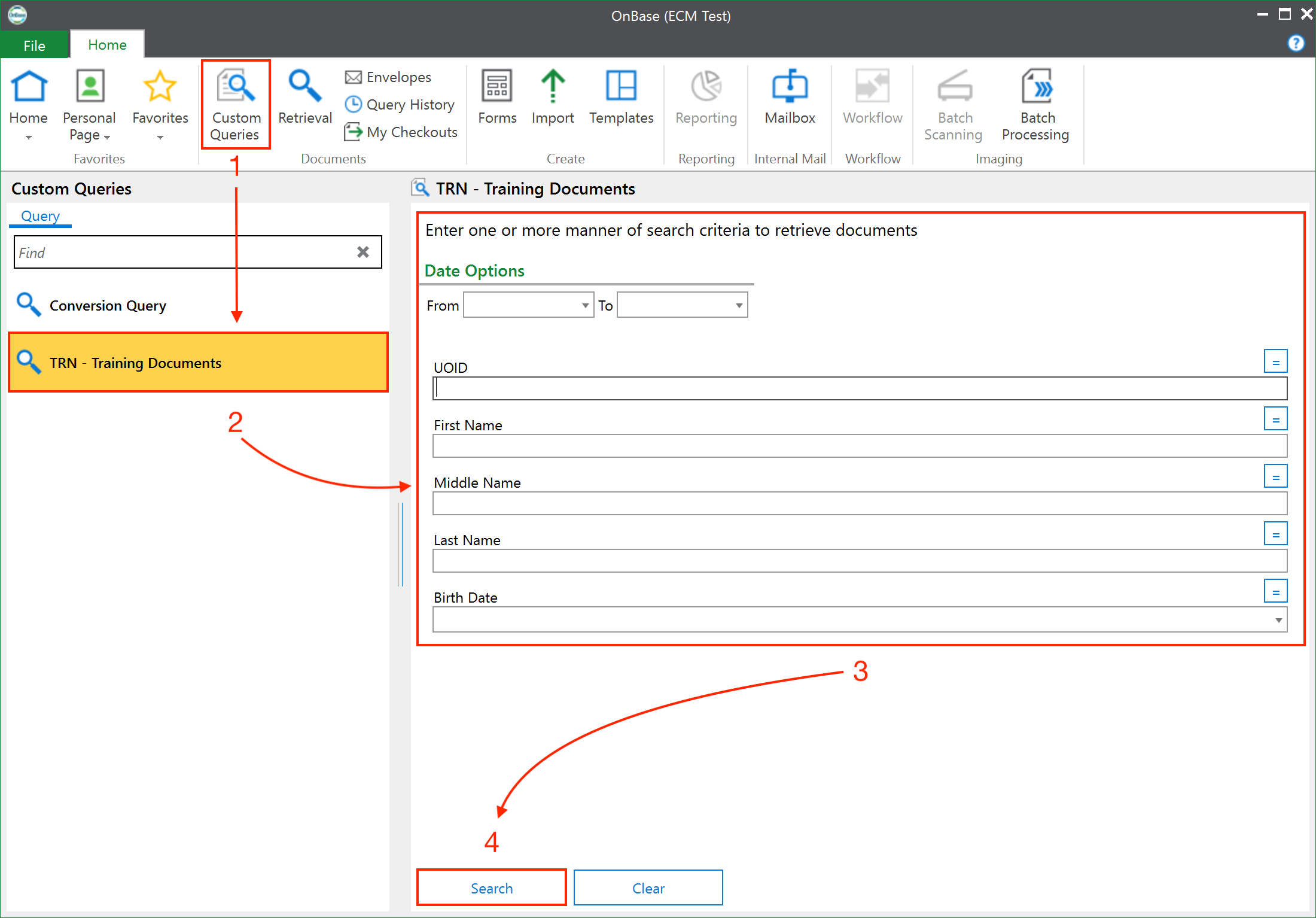Expand the Favorites dropdown arrow

160,138
